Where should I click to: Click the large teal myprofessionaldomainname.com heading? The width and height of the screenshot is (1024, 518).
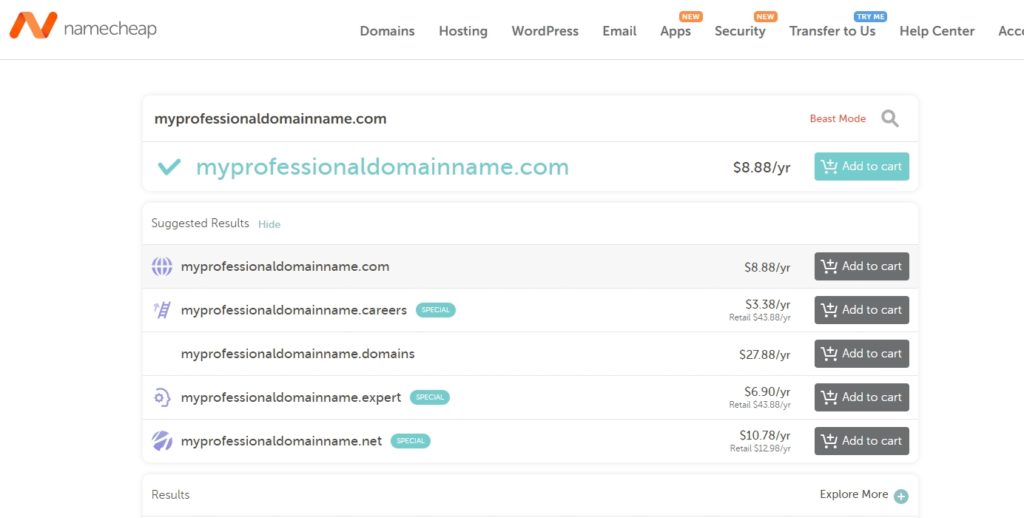382,167
